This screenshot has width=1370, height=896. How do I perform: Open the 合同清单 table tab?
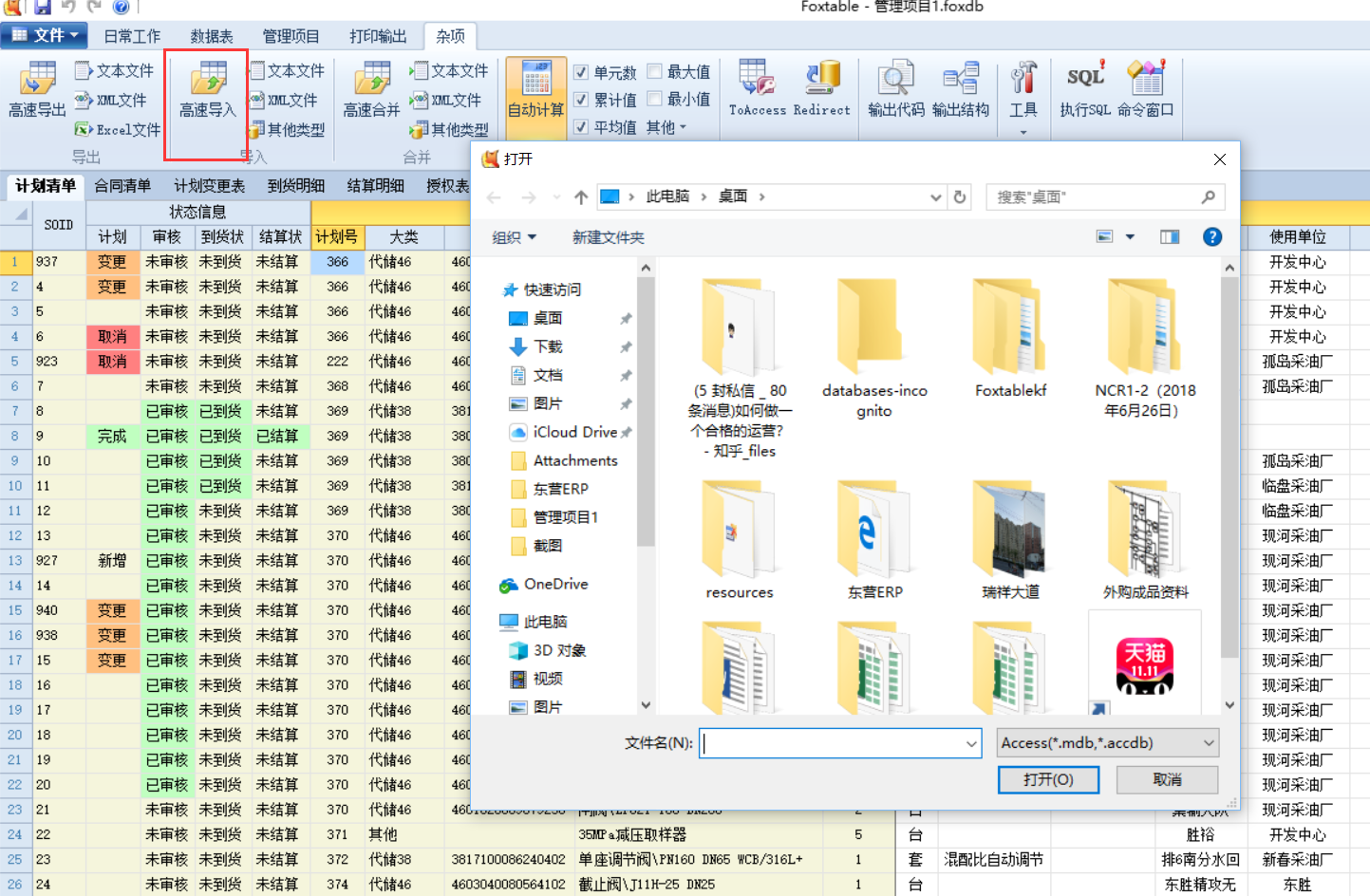point(122,186)
